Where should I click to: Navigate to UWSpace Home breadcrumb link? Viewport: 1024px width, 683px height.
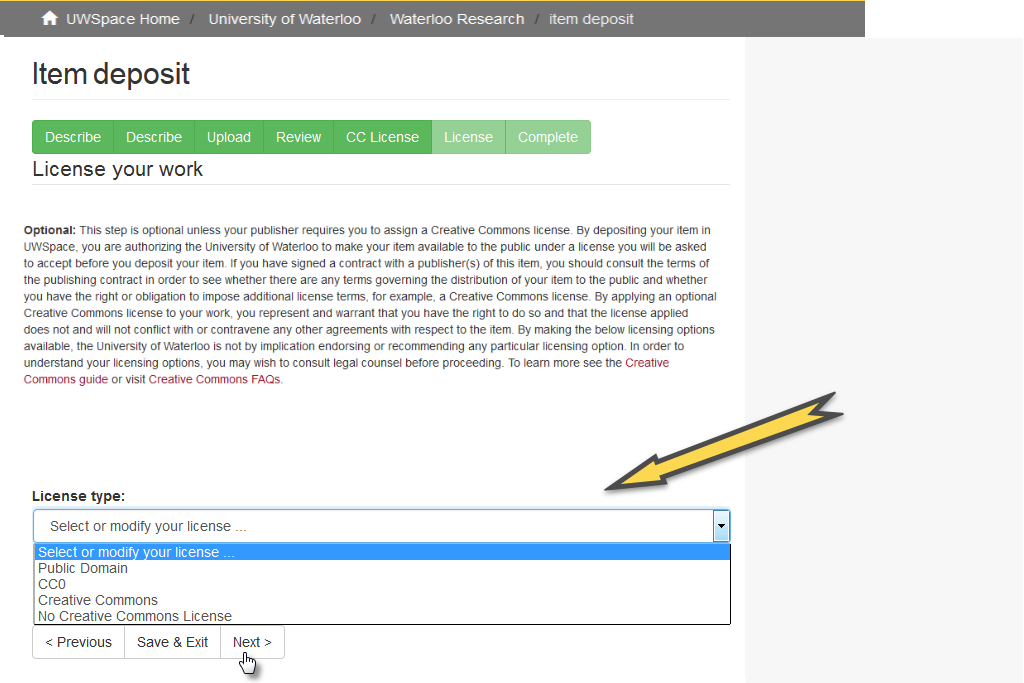(x=122, y=17)
